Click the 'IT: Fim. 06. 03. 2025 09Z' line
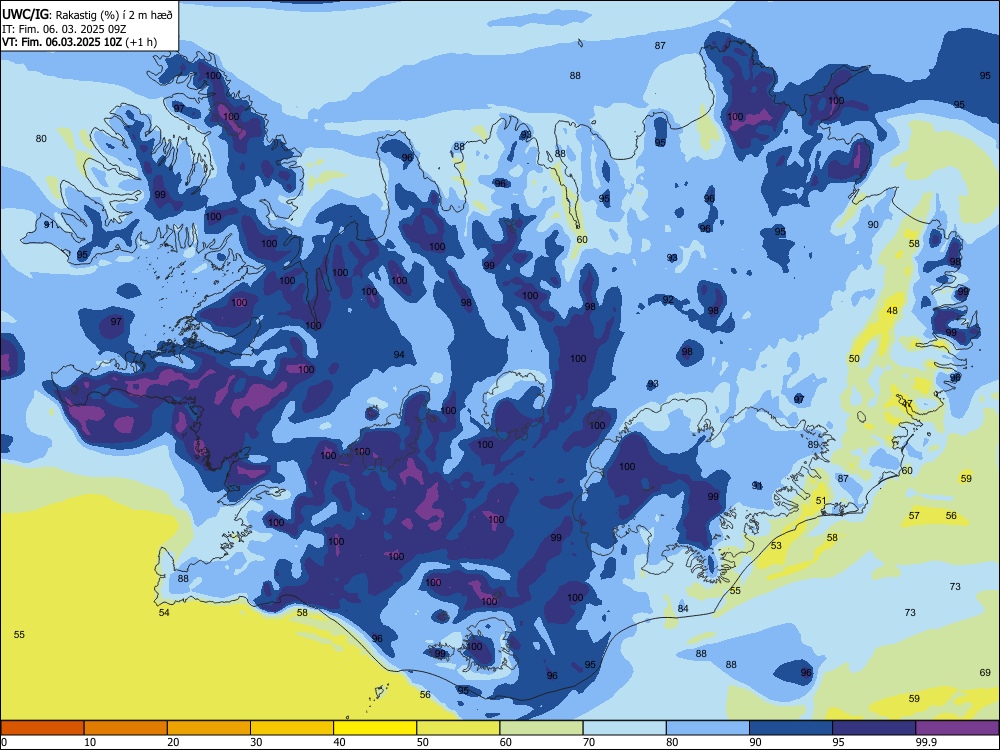The width and height of the screenshot is (1000, 750). [64, 29]
